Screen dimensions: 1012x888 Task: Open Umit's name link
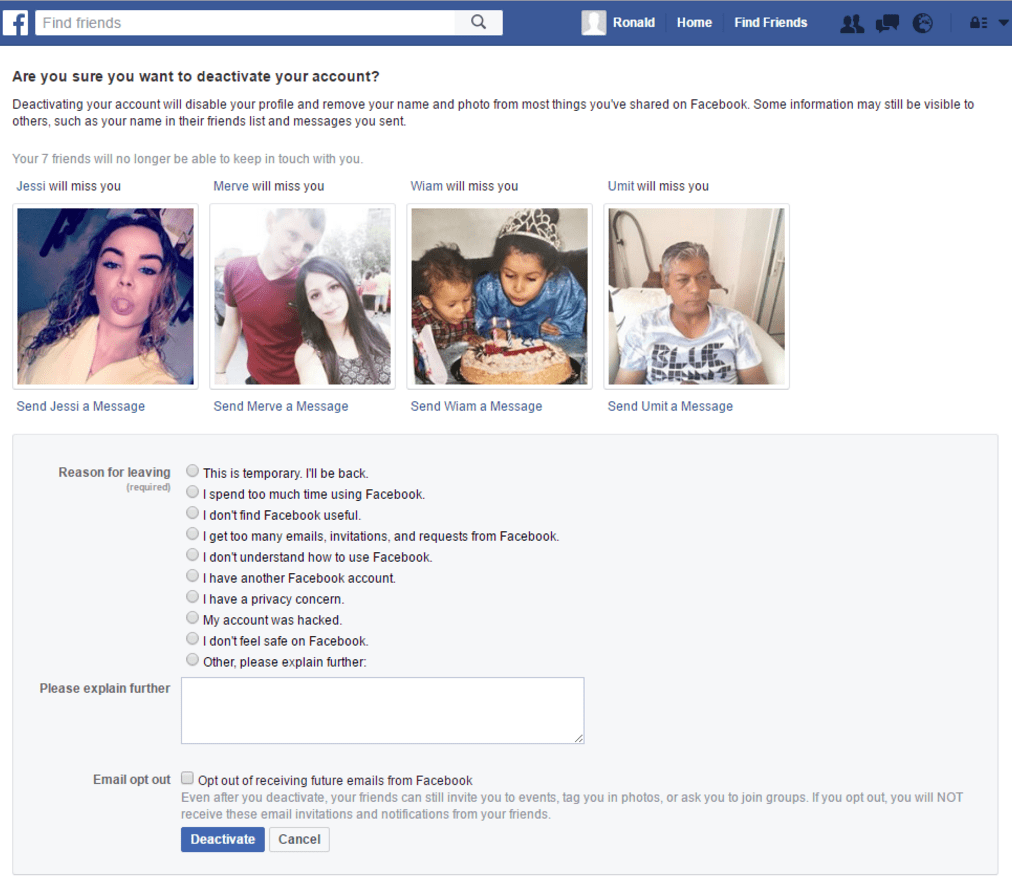point(621,186)
